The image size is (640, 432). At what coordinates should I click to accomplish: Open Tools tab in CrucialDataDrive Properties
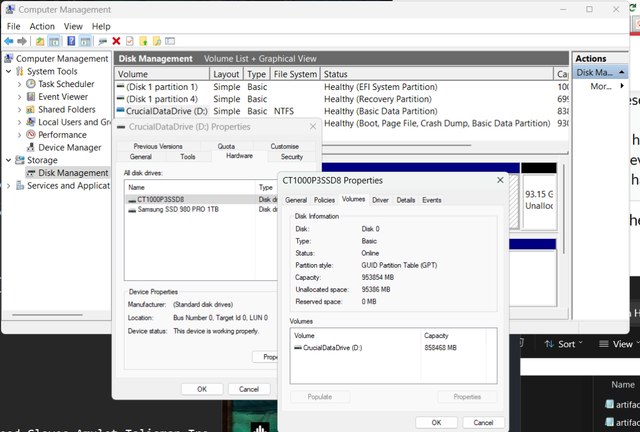pos(188,156)
